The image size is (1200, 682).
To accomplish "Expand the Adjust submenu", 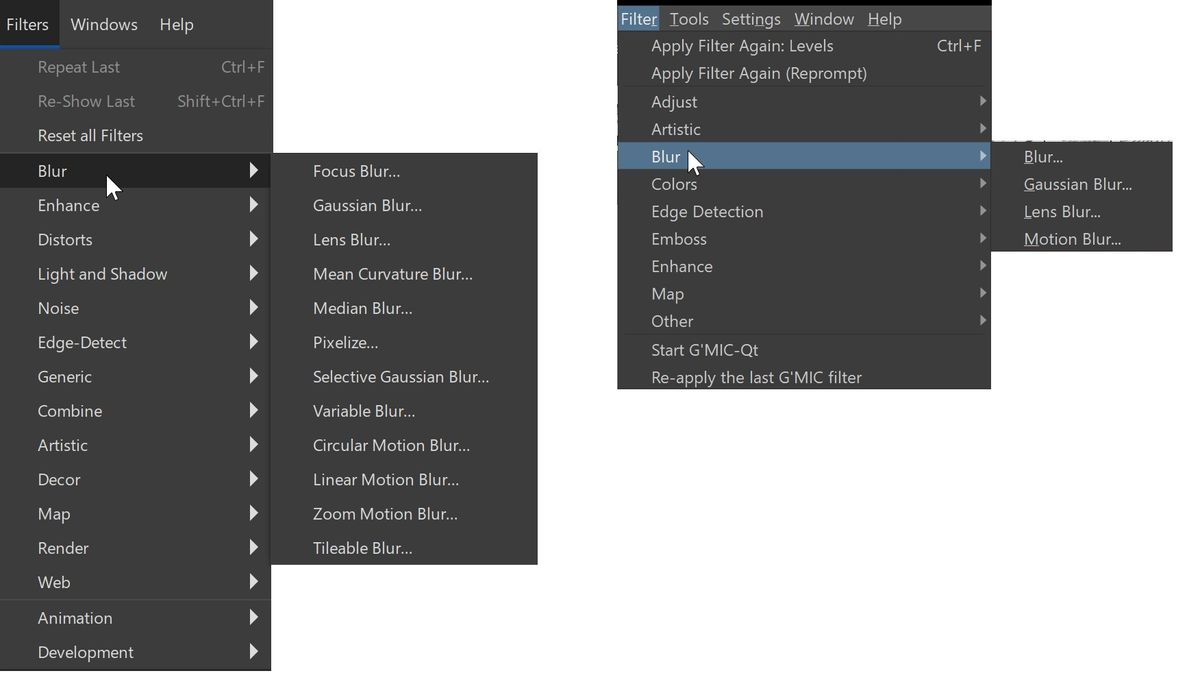I will 674,101.
